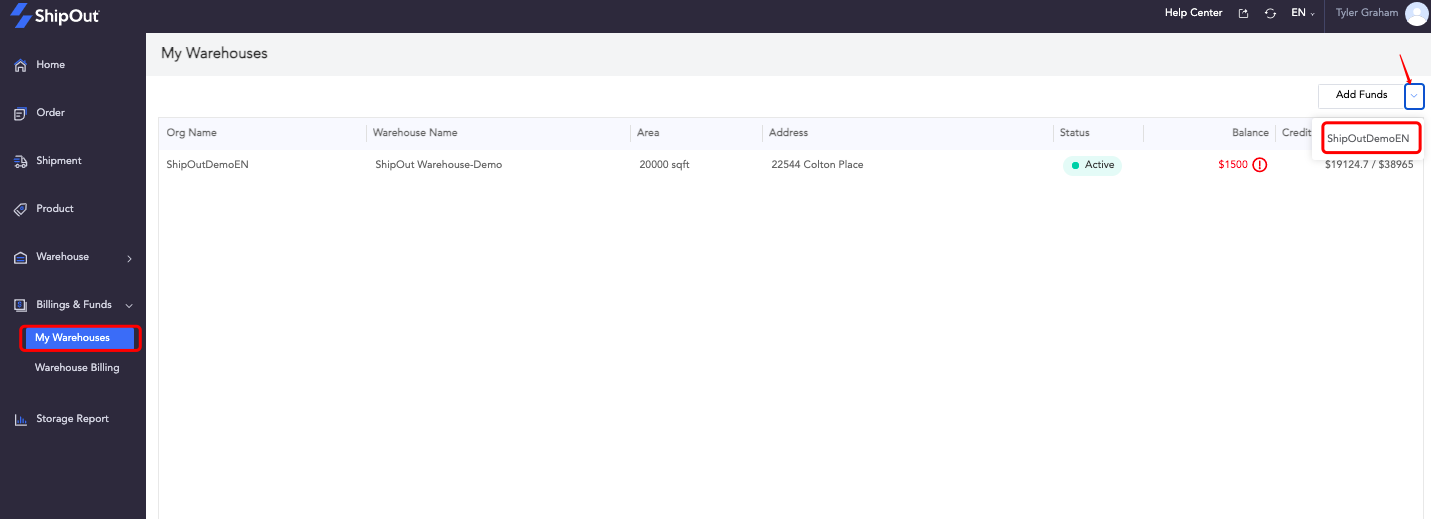This screenshot has width=1431, height=519.
Task: Expand the Warehouse submenu chevron
Action: 130,259
